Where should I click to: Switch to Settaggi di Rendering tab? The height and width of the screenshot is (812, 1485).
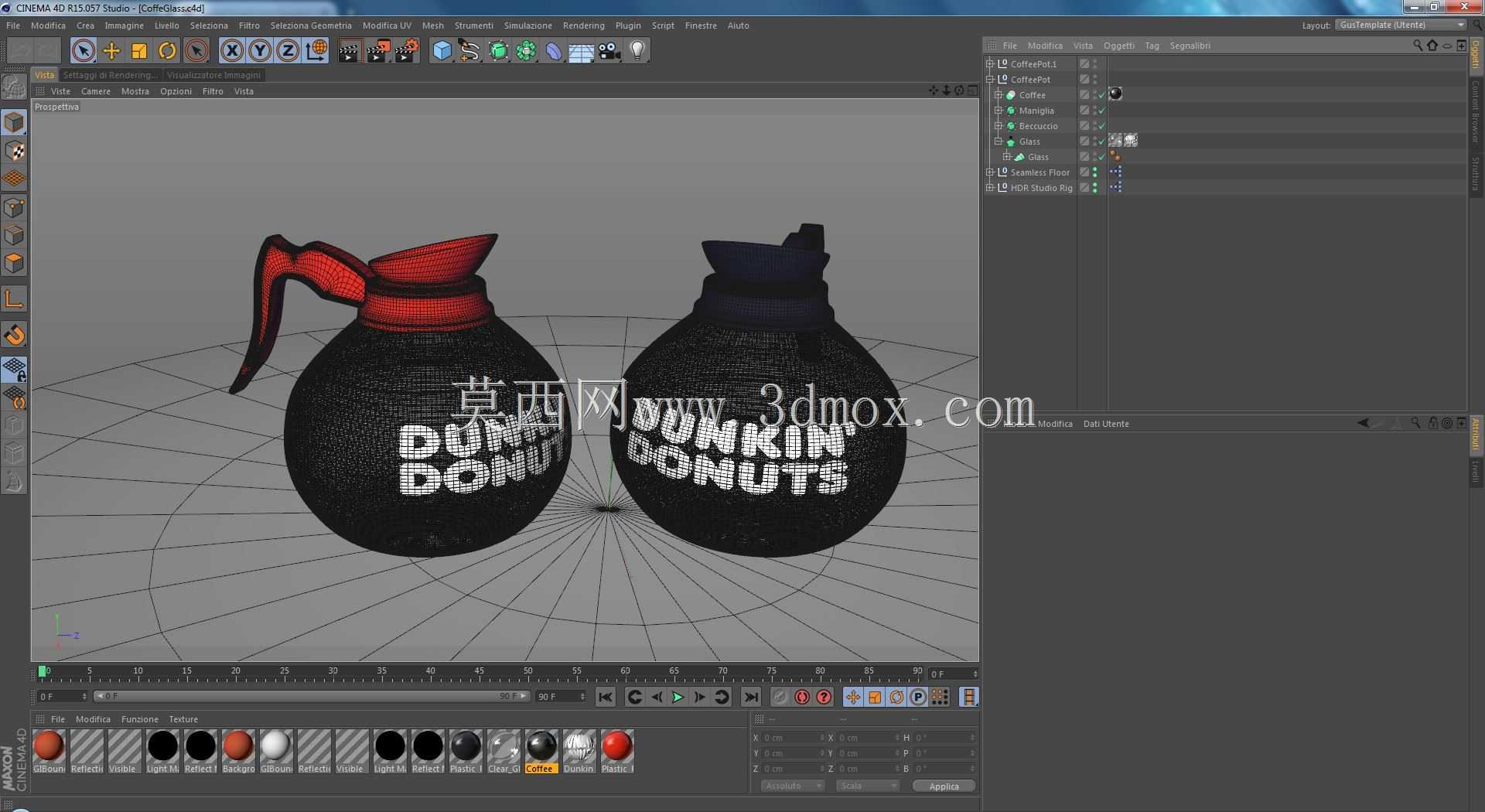pyautogui.click(x=110, y=75)
